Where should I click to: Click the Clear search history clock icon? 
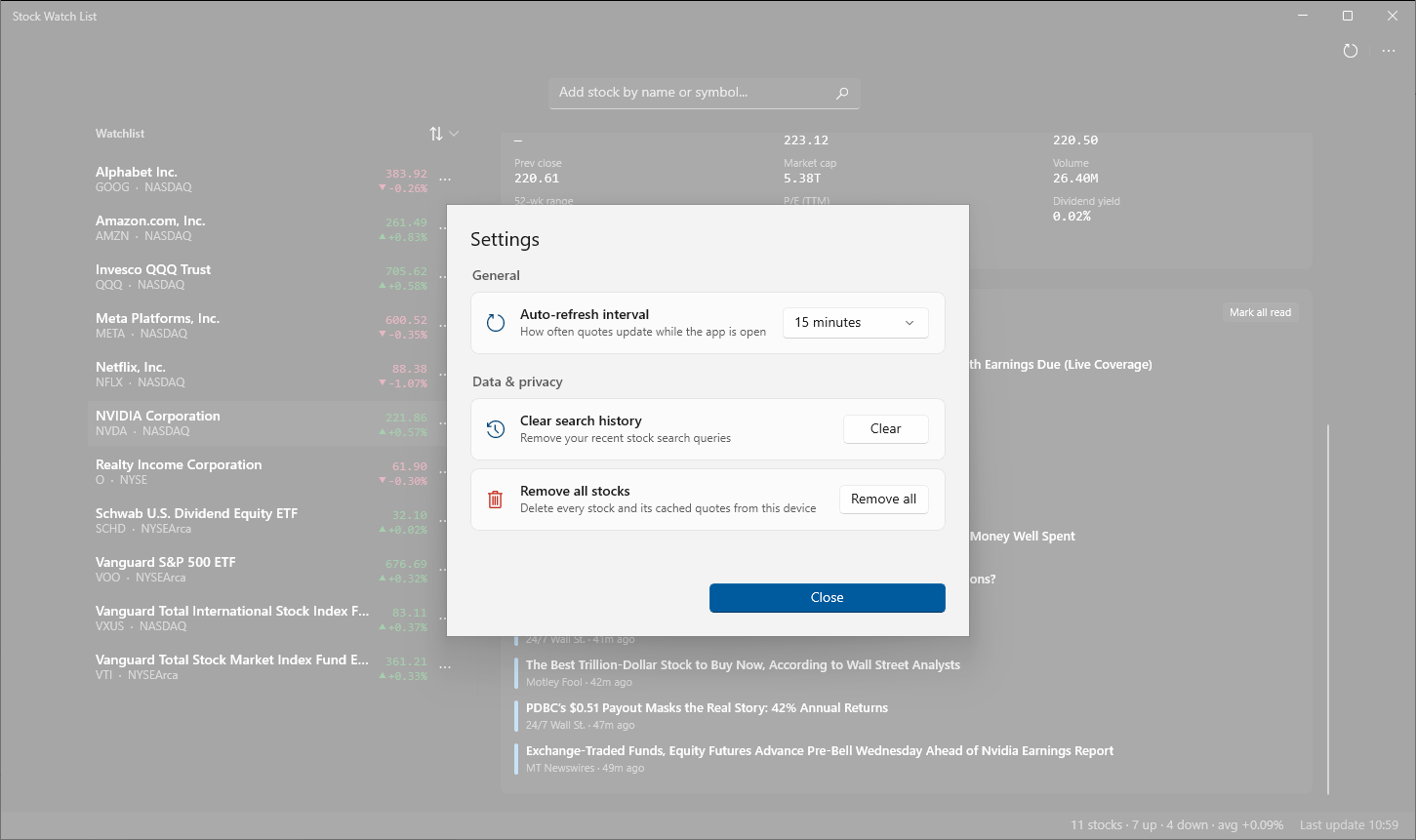496,429
